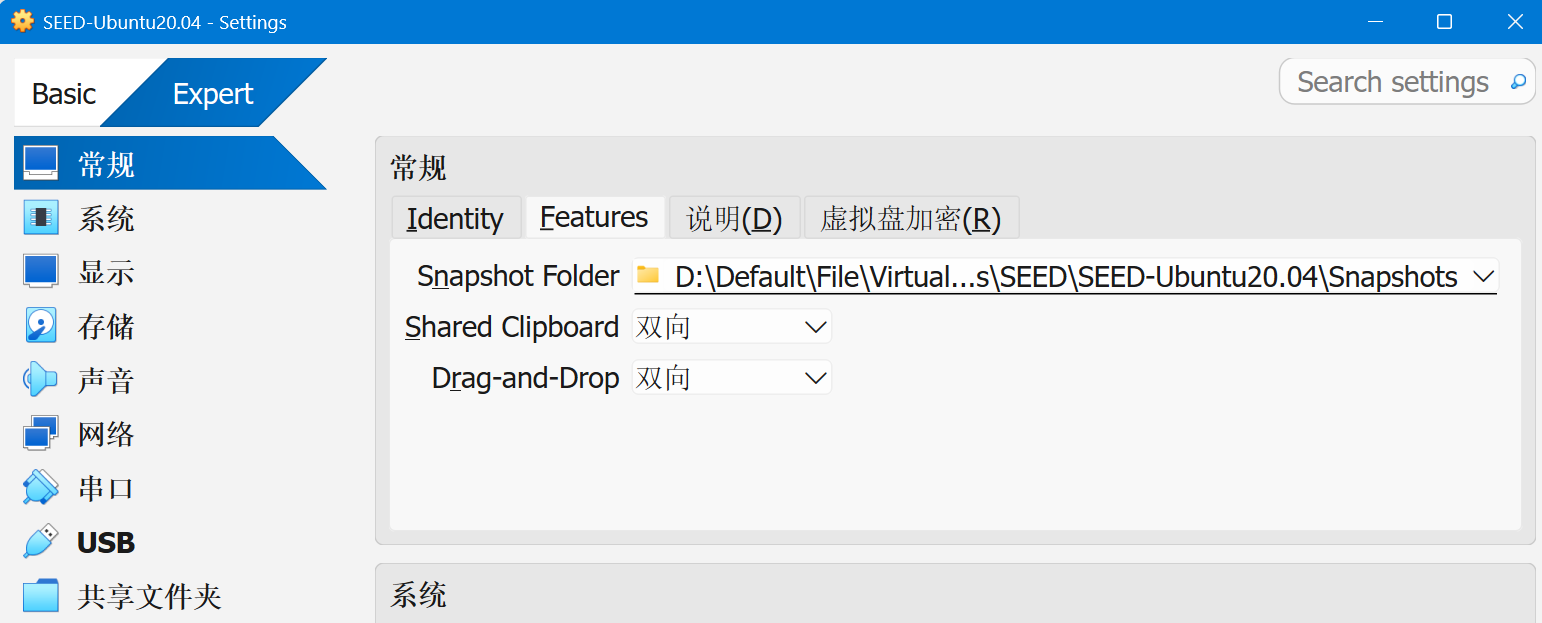Open the 常规 (General) settings icon
The image size is (1542, 623).
point(41,163)
